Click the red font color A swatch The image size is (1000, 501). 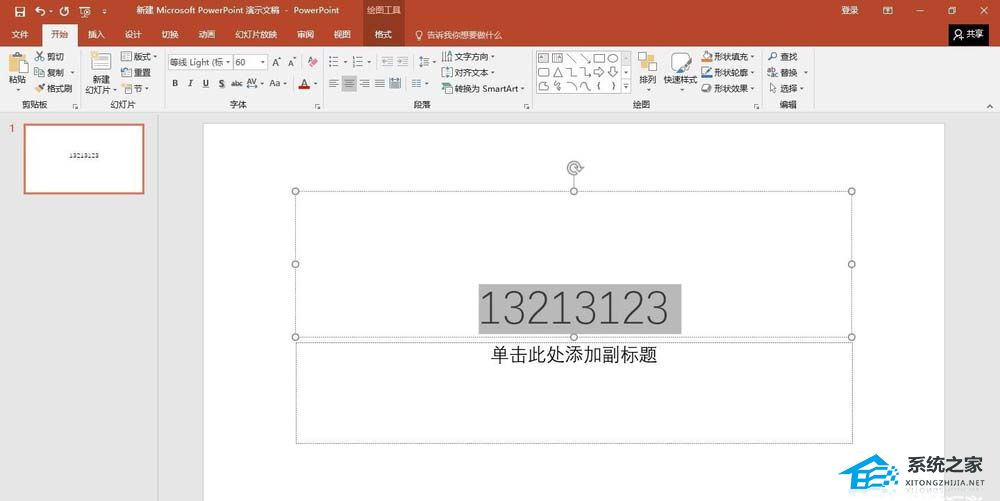(304, 84)
